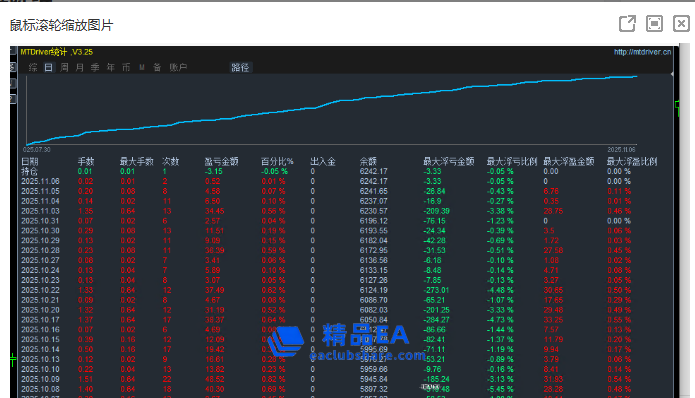Select the 年 yearly tab
This screenshot has height=398, width=695.
click(x=110, y=67)
